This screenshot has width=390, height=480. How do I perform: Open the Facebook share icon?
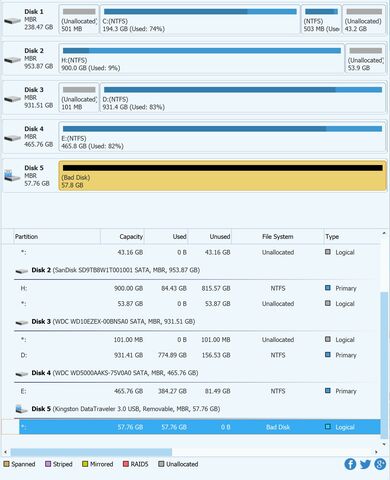[x=350, y=464]
